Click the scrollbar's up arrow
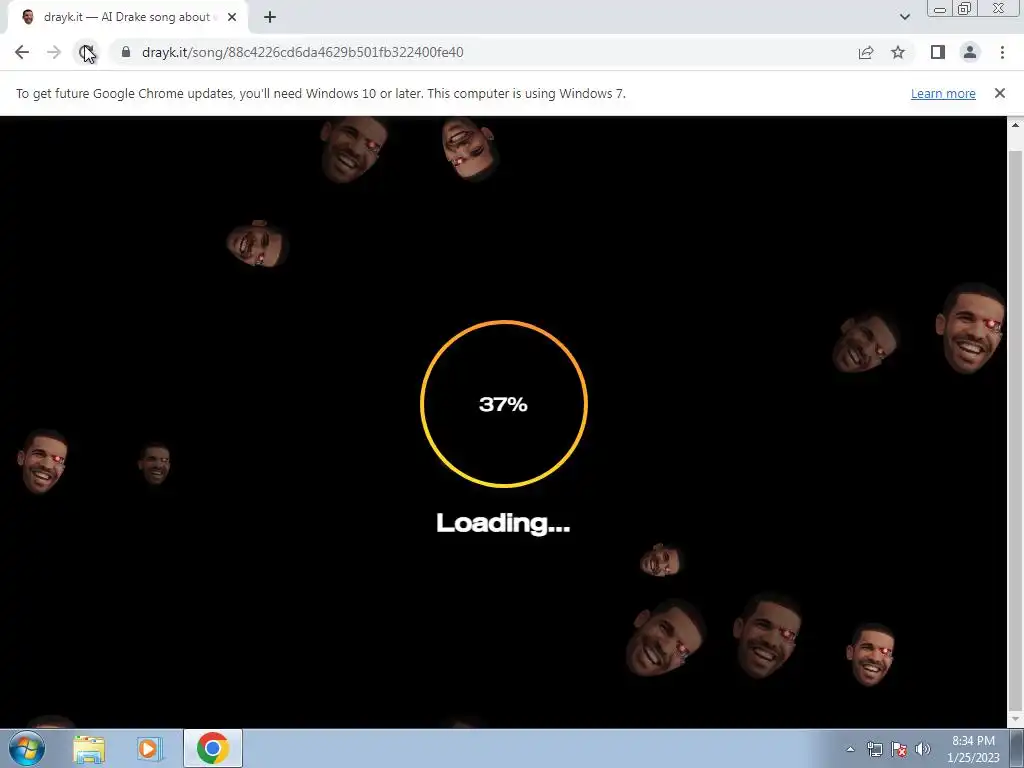 1015,125
